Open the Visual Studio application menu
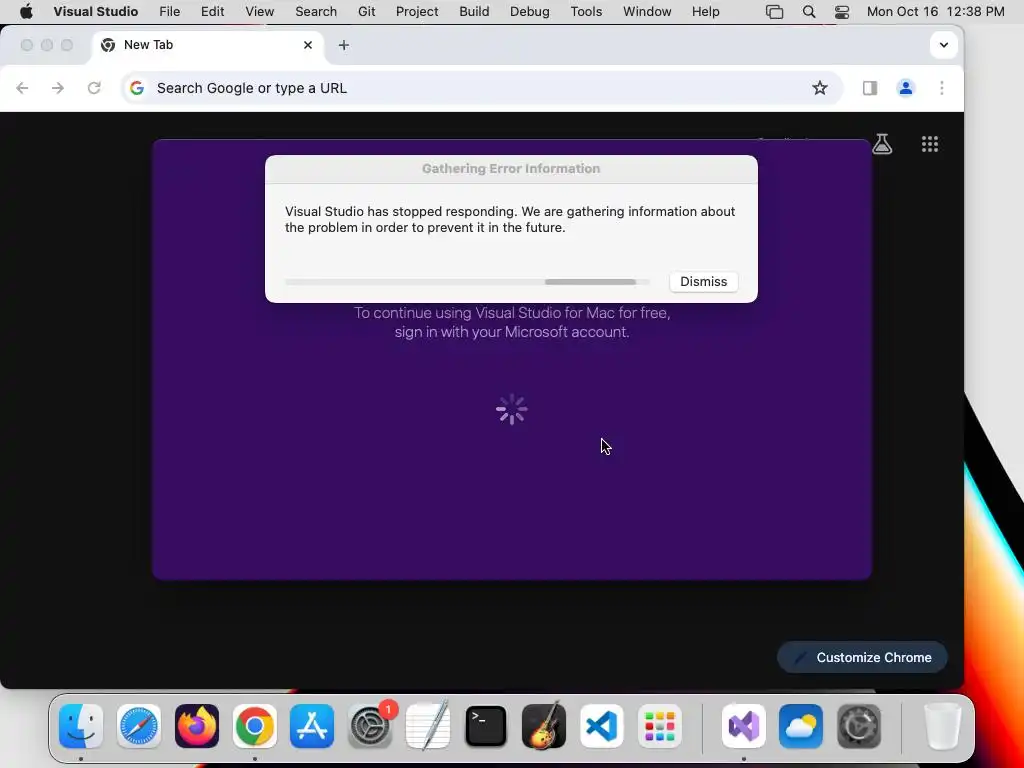This screenshot has width=1024, height=768. point(95,12)
